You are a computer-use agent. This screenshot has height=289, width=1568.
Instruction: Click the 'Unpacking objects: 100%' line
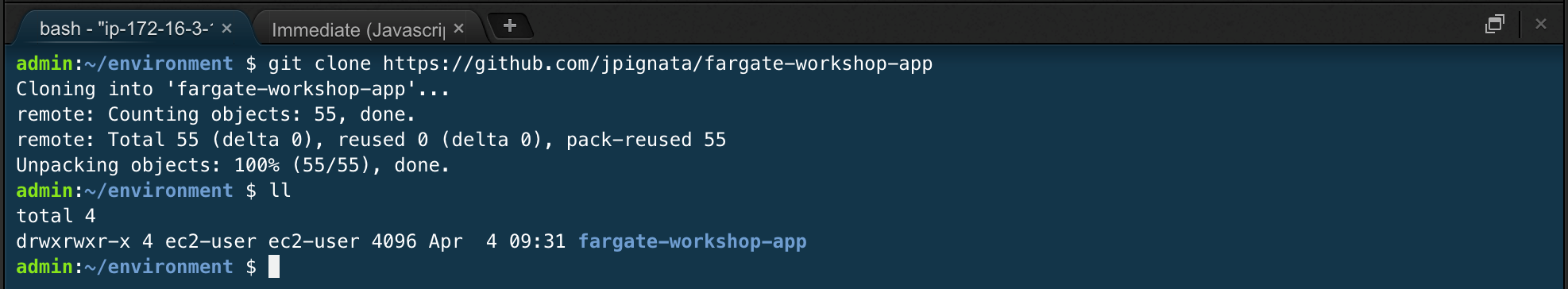[x=233, y=165]
